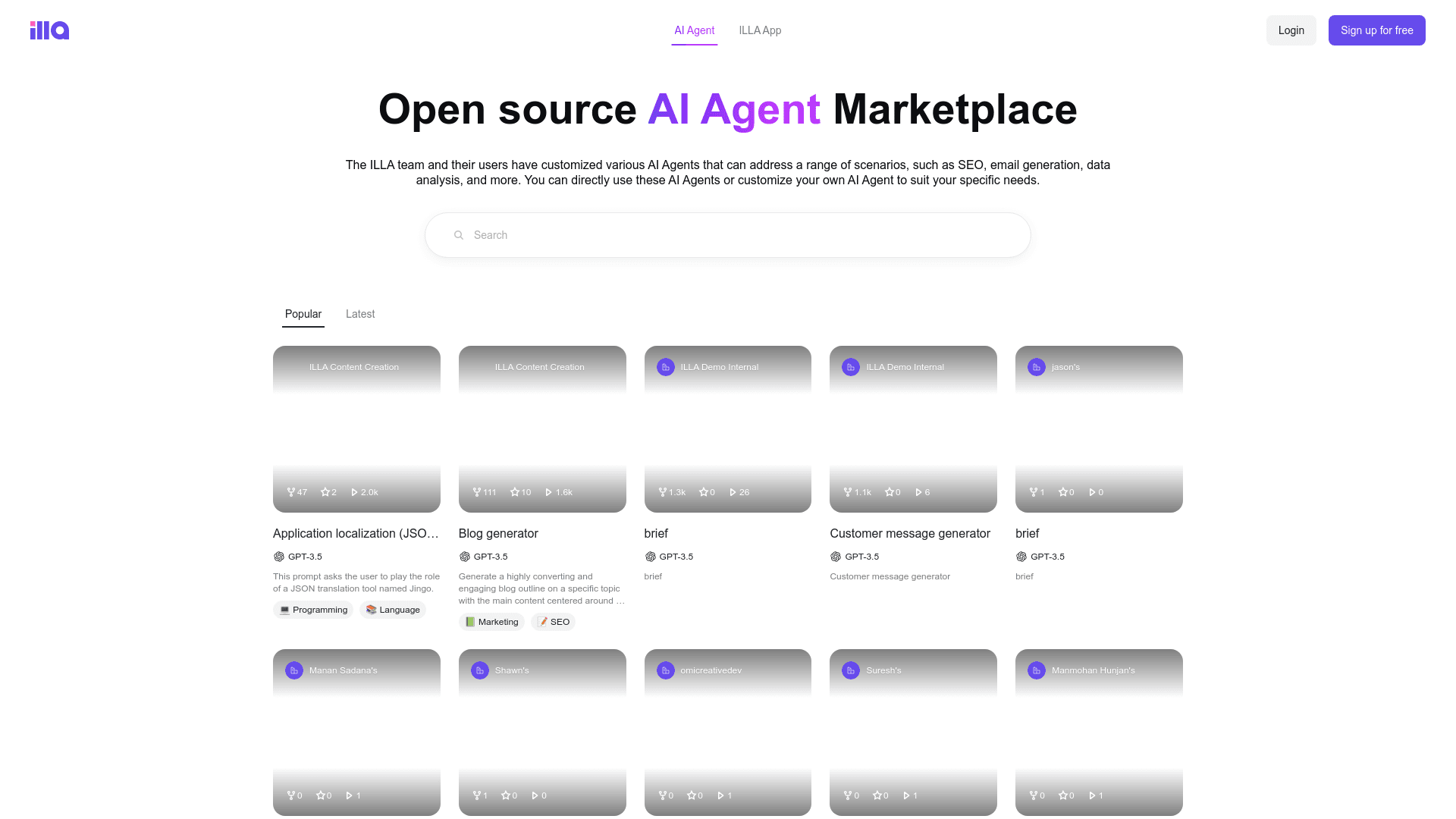Open the AI Agent navigation tab
The height and width of the screenshot is (819, 1456).
pos(694,30)
